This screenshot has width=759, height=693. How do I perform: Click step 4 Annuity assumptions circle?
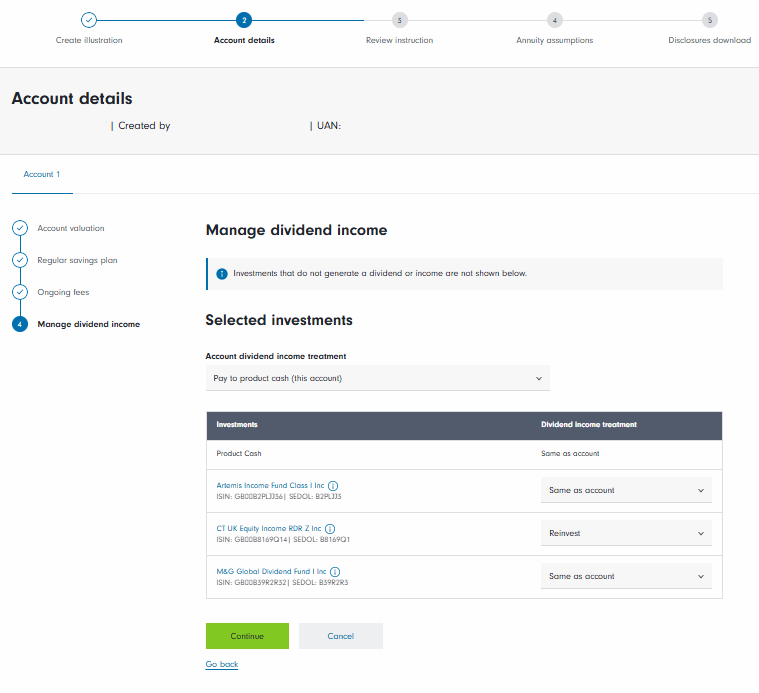click(x=554, y=20)
